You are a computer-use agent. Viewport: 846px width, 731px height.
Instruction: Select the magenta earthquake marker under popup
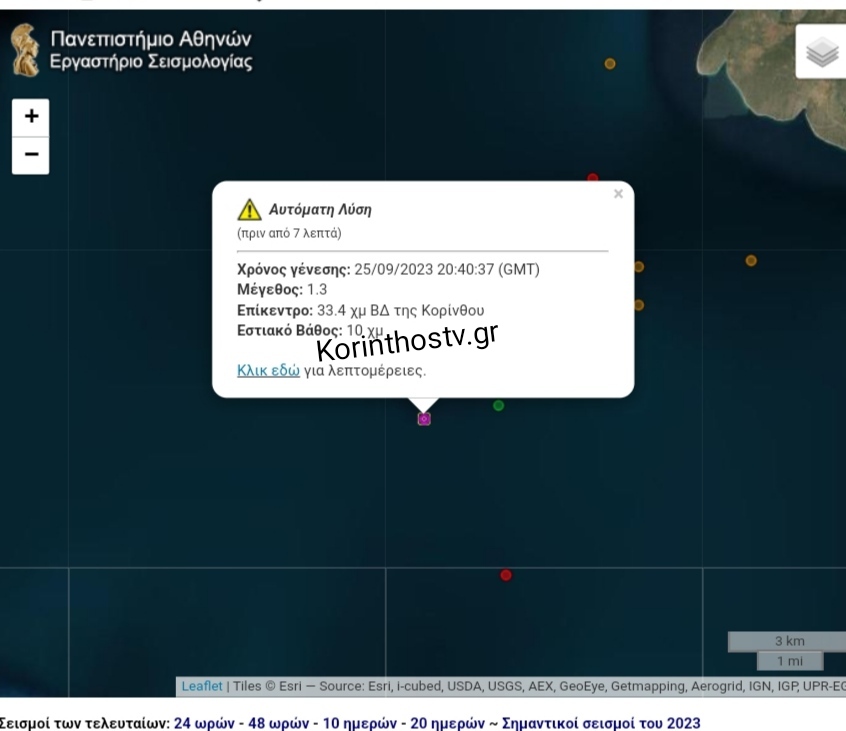(424, 419)
